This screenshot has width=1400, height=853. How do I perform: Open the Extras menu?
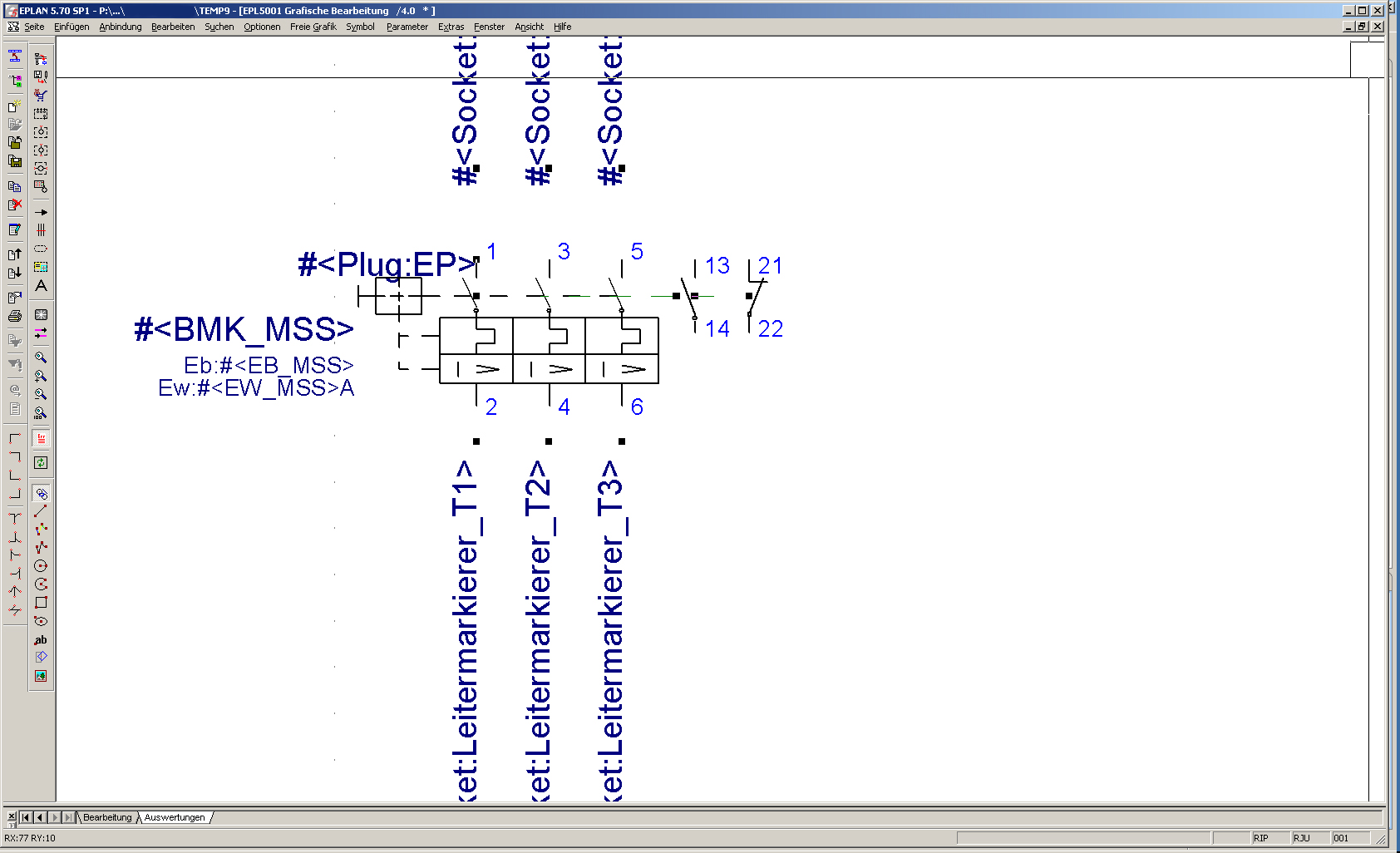[x=451, y=27]
